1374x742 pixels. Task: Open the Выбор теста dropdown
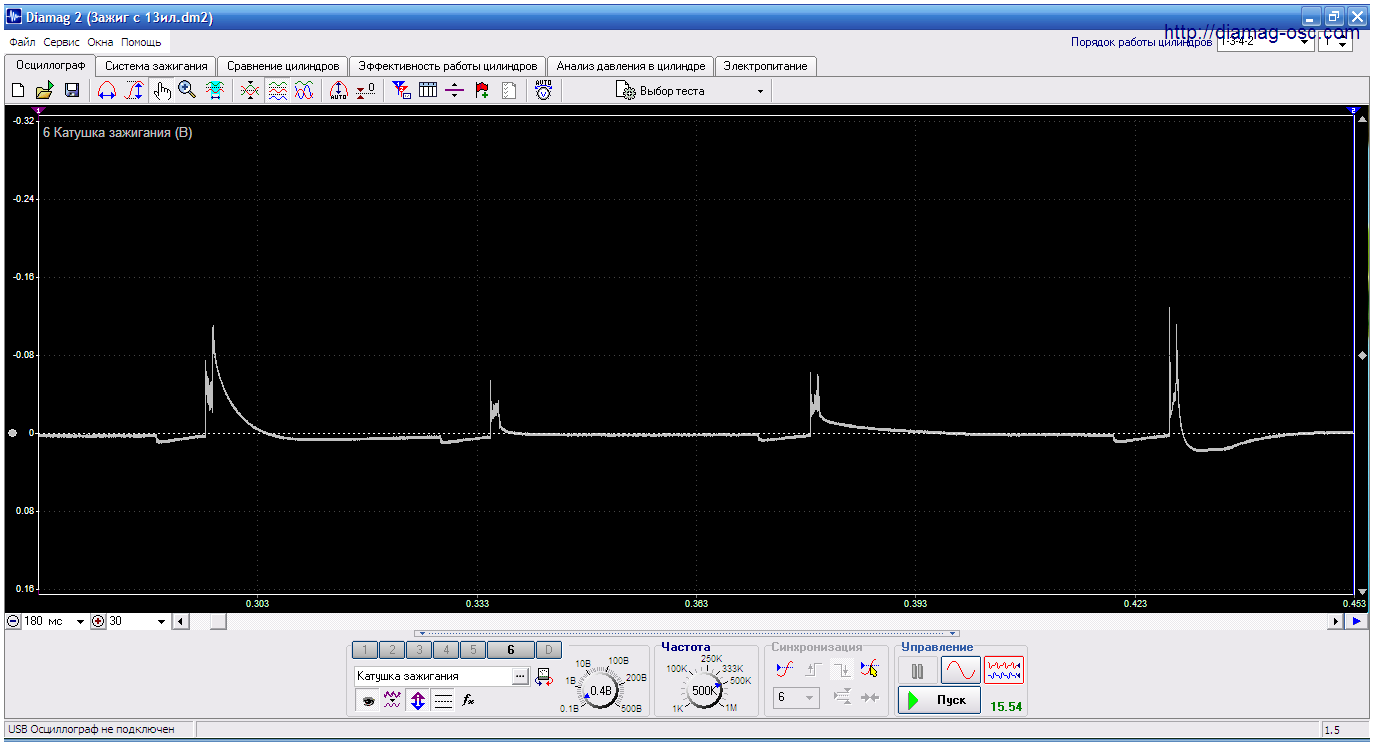pos(692,91)
